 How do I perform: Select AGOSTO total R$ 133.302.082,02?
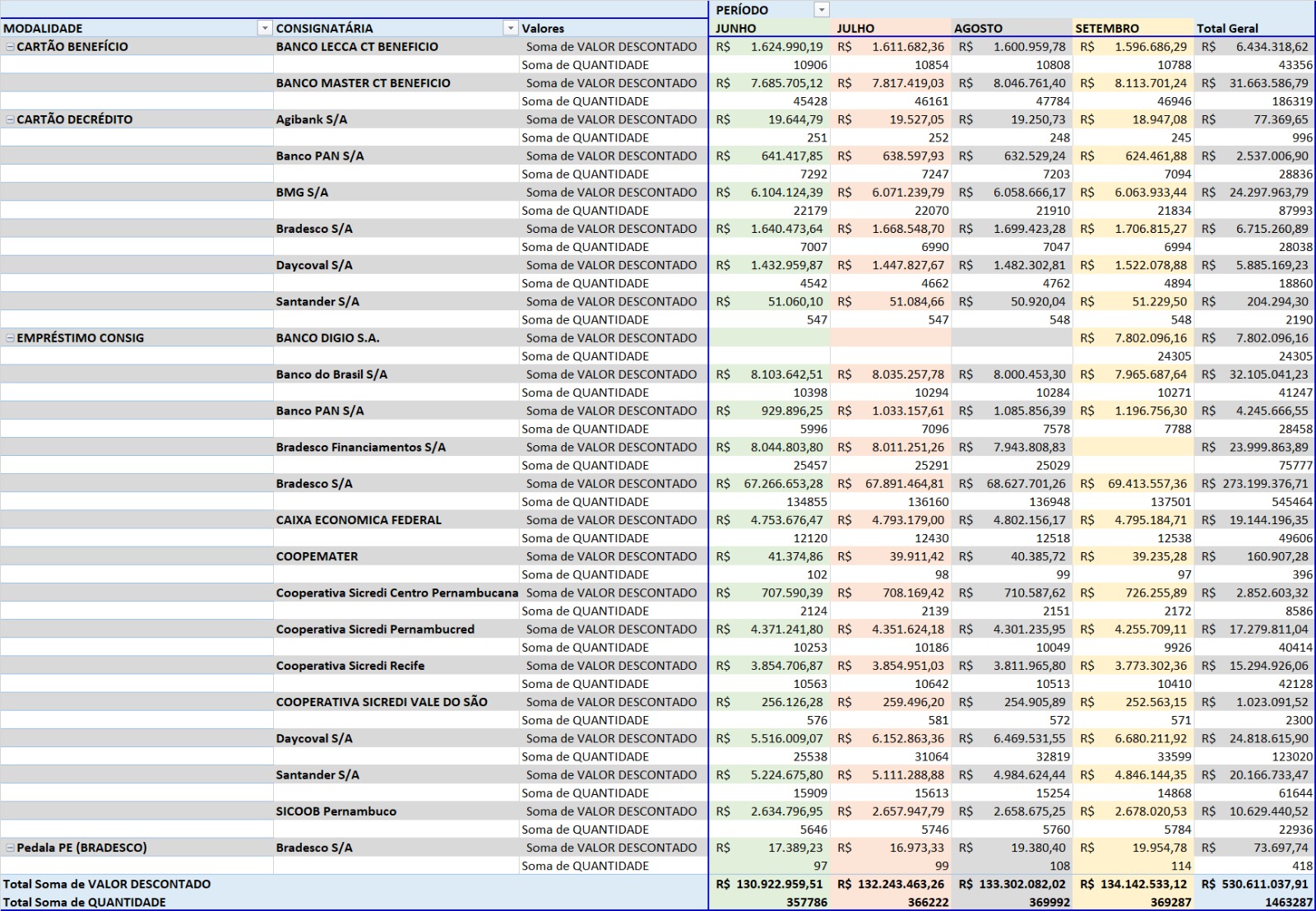1012,884
